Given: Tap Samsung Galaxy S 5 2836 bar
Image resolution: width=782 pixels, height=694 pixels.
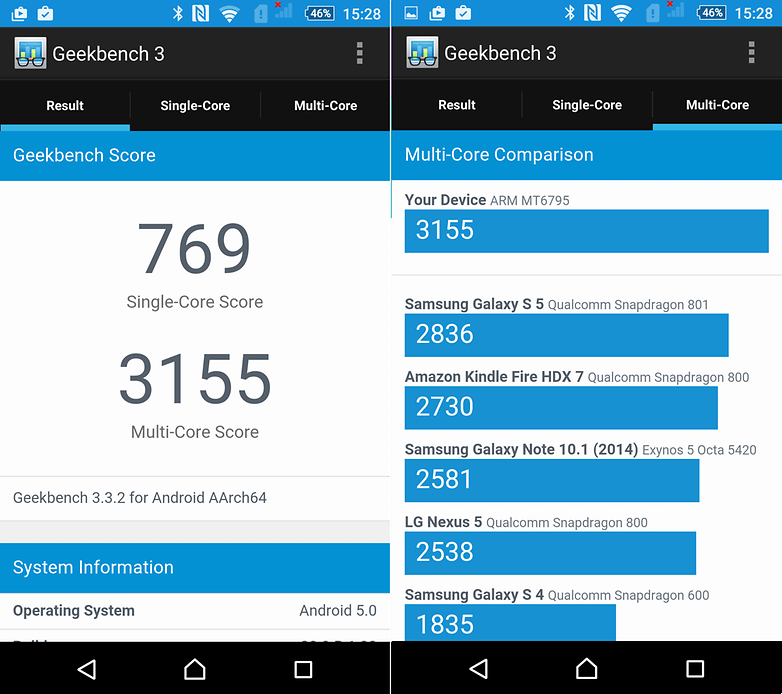Looking at the screenshot, I should tap(567, 335).
